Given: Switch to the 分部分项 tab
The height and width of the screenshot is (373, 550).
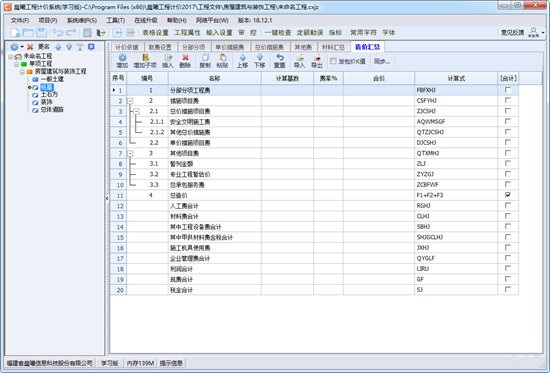Looking at the screenshot, I should click(x=194, y=47).
